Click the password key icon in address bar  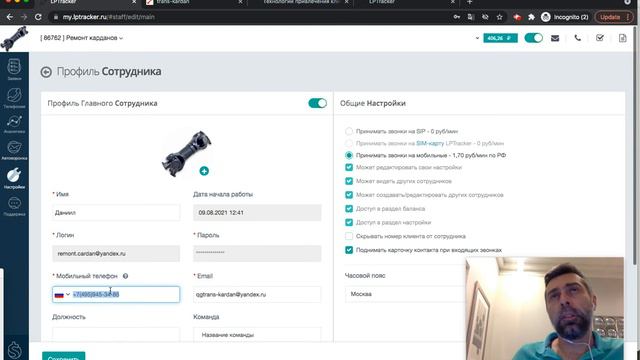pyautogui.click(x=457, y=17)
